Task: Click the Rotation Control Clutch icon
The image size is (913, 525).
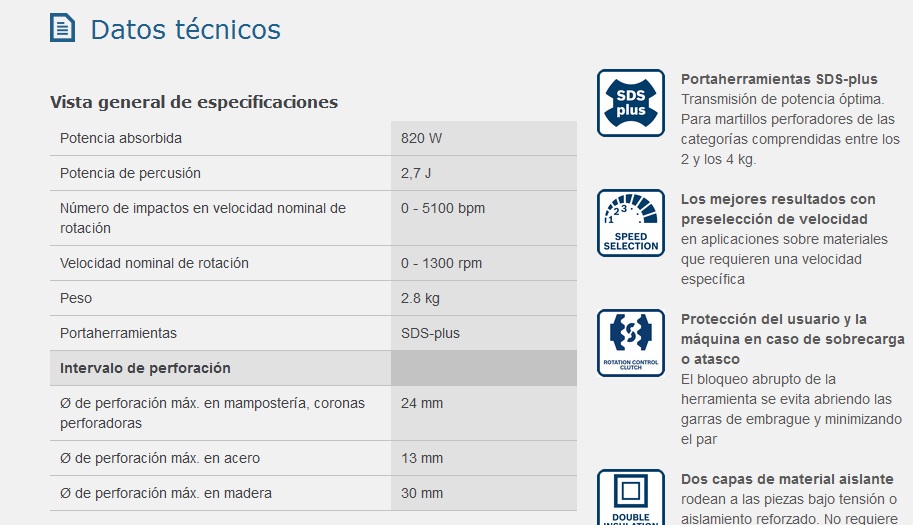Action: [x=630, y=343]
